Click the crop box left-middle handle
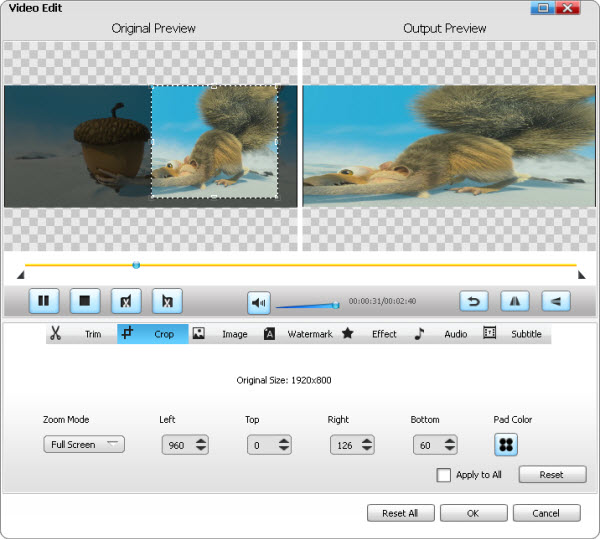 click(152, 142)
